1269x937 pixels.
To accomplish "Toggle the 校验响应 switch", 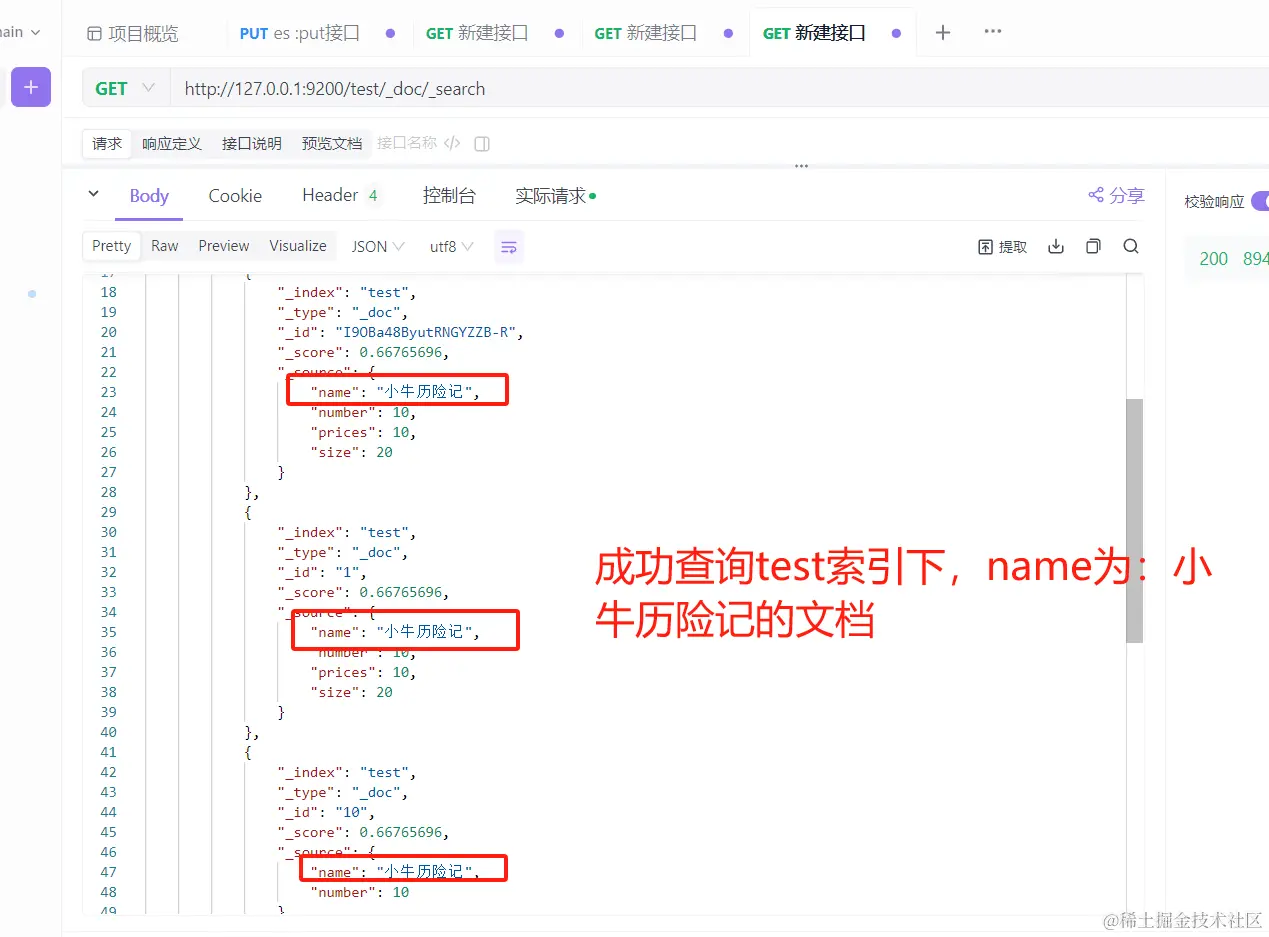I will (1259, 201).
